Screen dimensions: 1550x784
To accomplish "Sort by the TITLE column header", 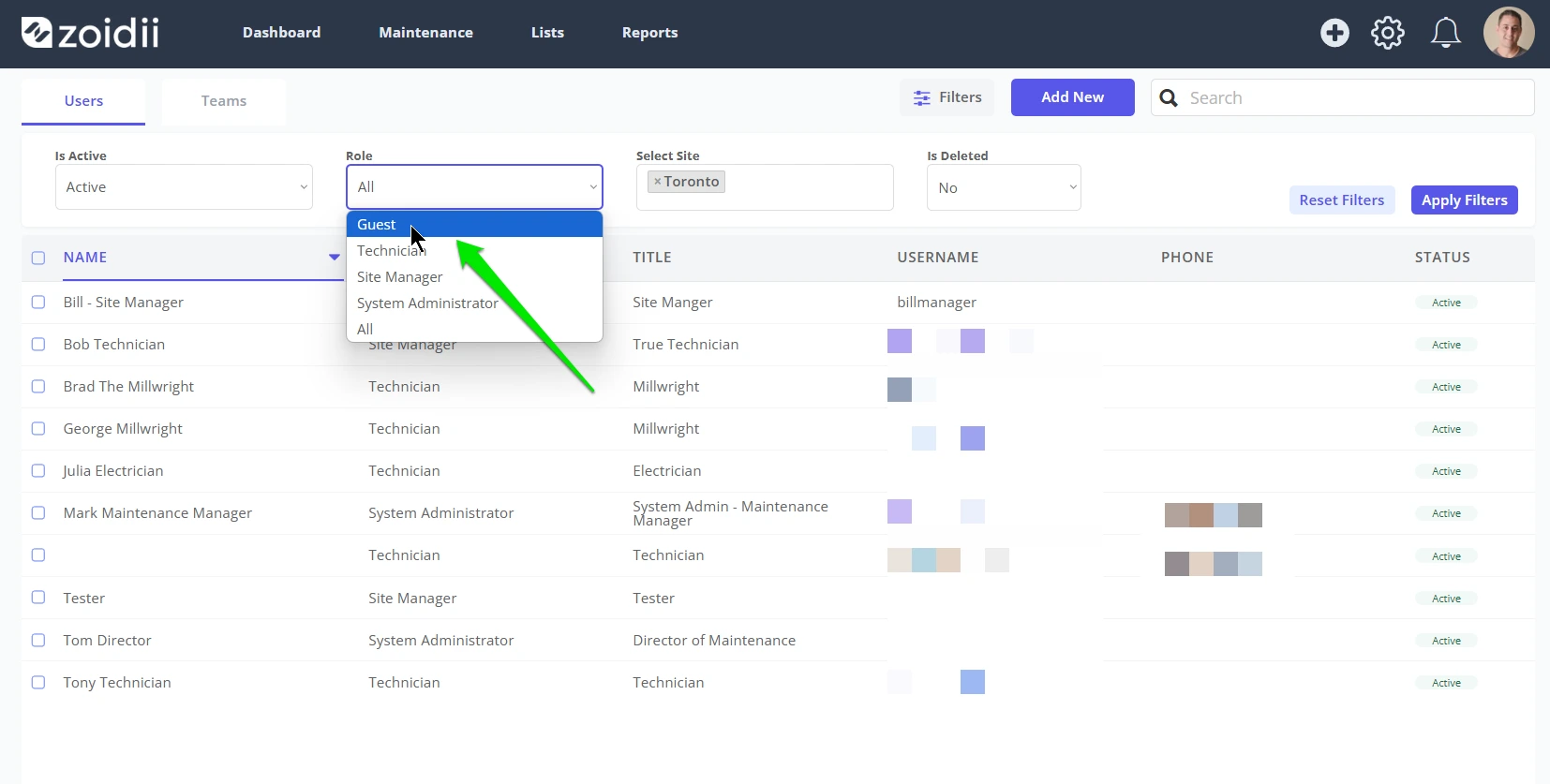I will pos(651,258).
